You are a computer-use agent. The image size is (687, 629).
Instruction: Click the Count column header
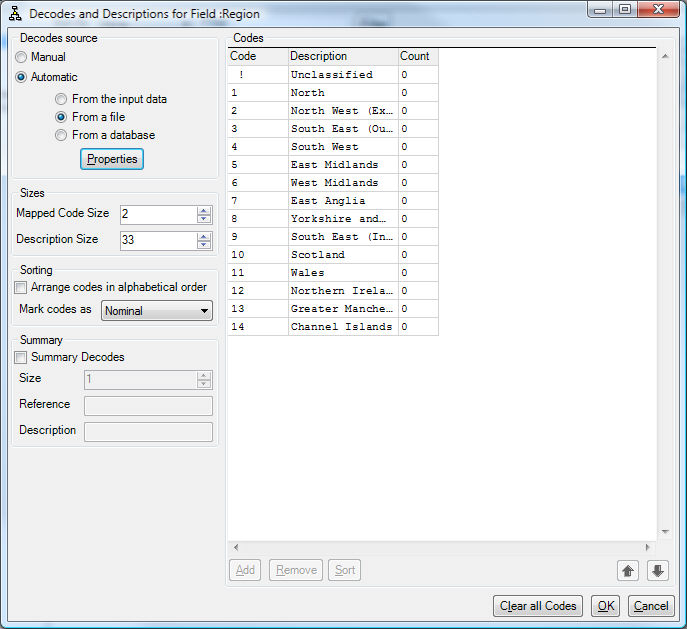tap(418, 57)
